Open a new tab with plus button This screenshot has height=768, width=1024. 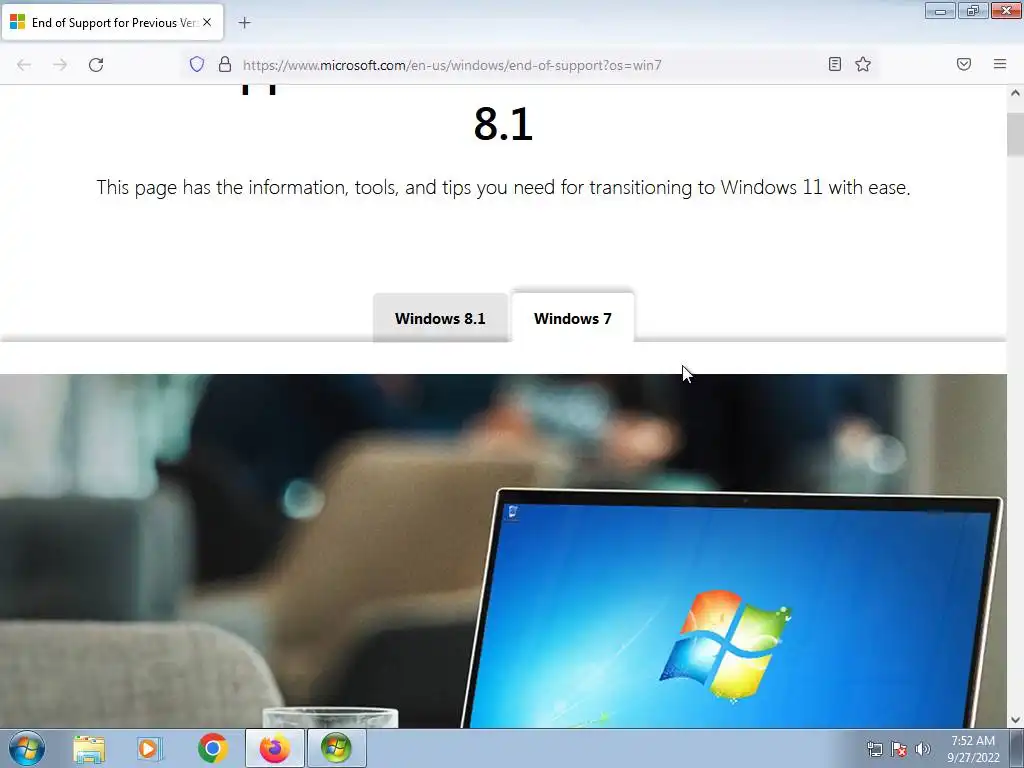(x=244, y=23)
